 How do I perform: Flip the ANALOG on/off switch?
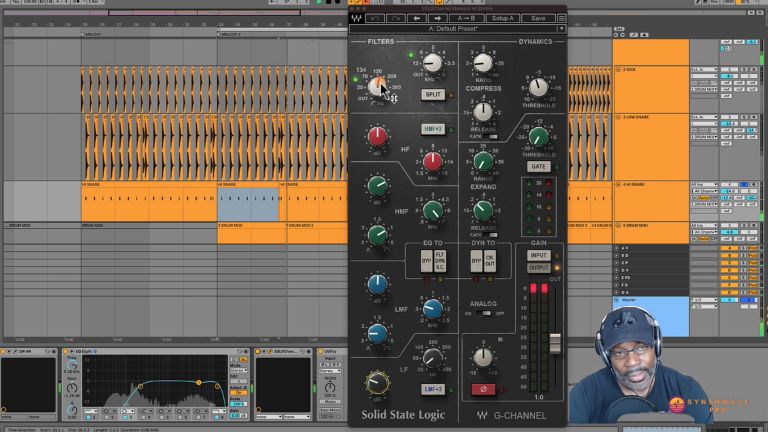(483, 313)
